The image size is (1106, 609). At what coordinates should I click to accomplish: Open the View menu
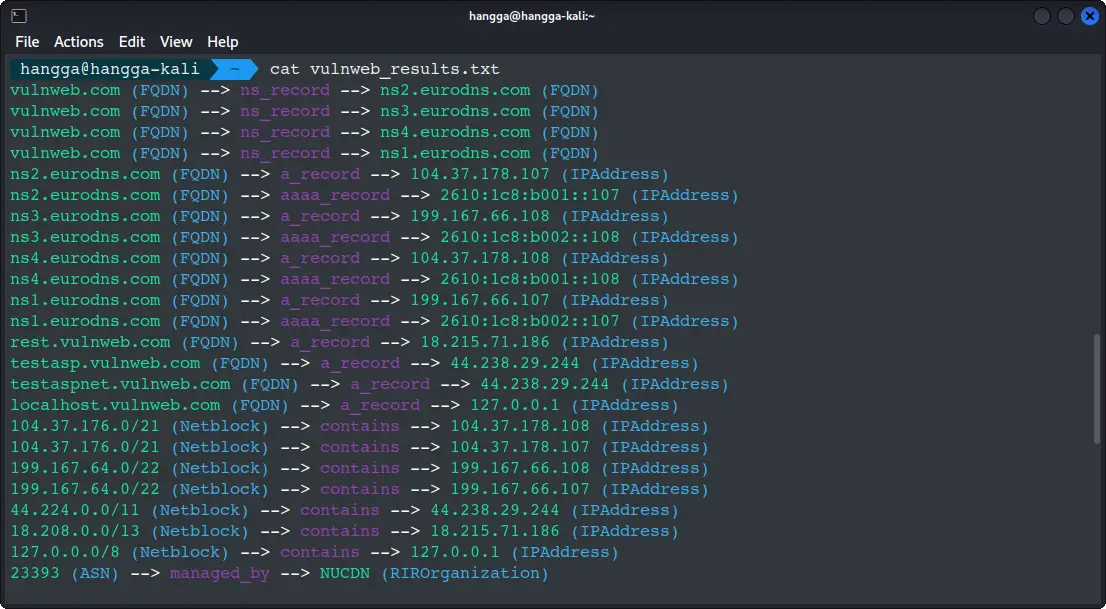(x=176, y=42)
